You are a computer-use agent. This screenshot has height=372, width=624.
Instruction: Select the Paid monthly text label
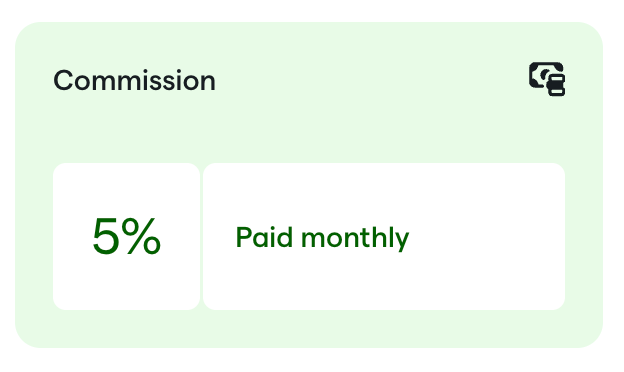pyautogui.click(x=322, y=238)
